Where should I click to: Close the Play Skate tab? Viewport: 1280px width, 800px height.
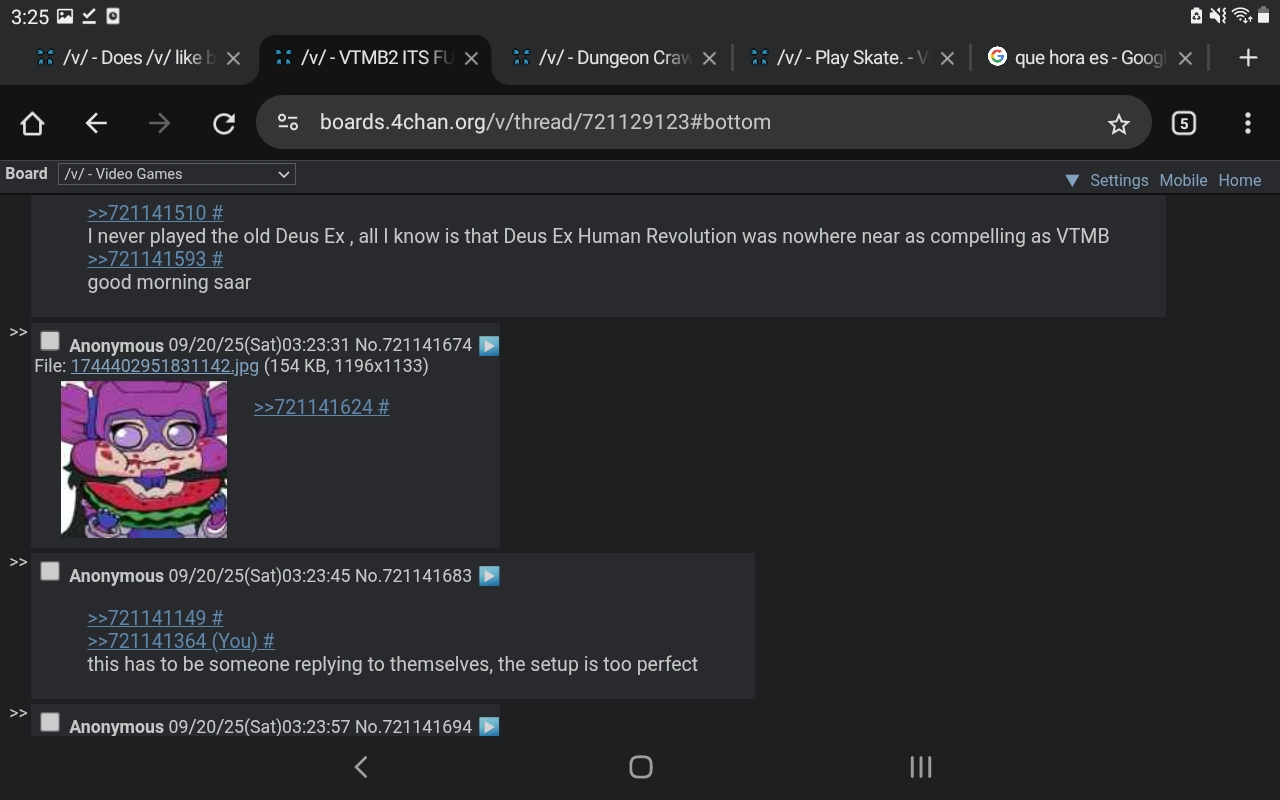[x=947, y=58]
